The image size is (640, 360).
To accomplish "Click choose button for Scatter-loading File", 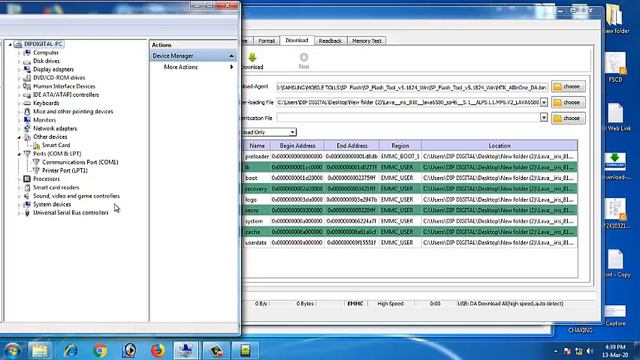I will [x=568, y=102].
